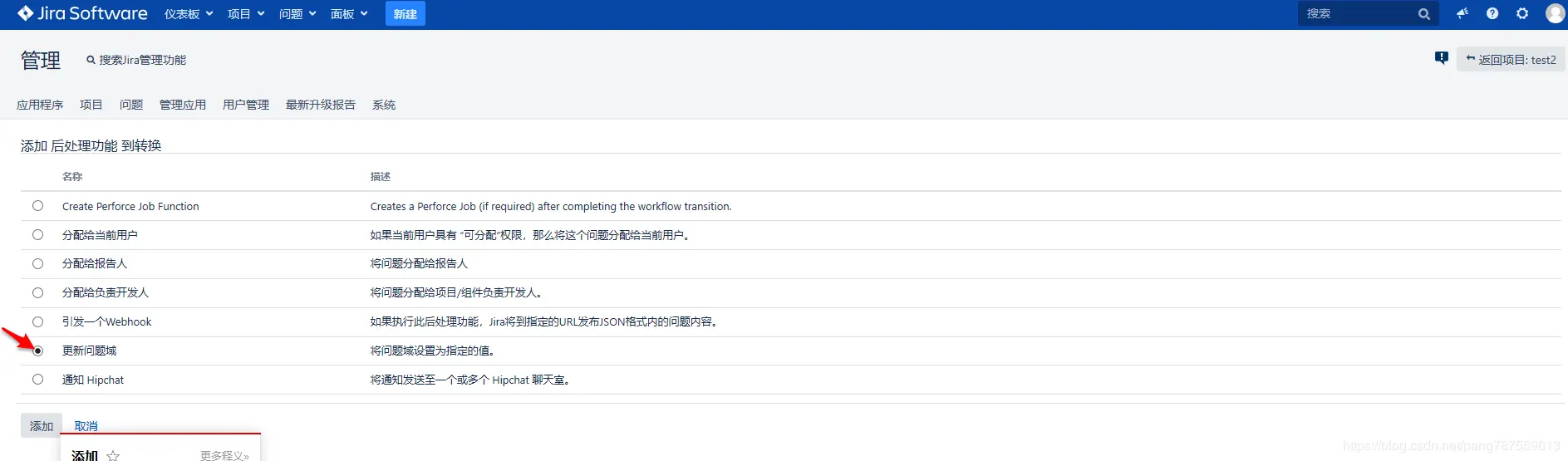
Task: Select the 分配给负责开发人 radio option
Action: point(37,292)
